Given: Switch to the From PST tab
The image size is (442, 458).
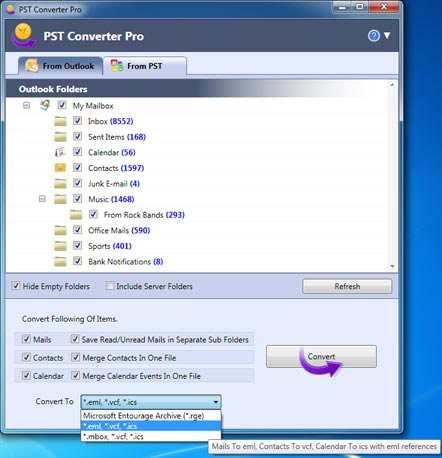Looking at the screenshot, I should click(x=145, y=66).
